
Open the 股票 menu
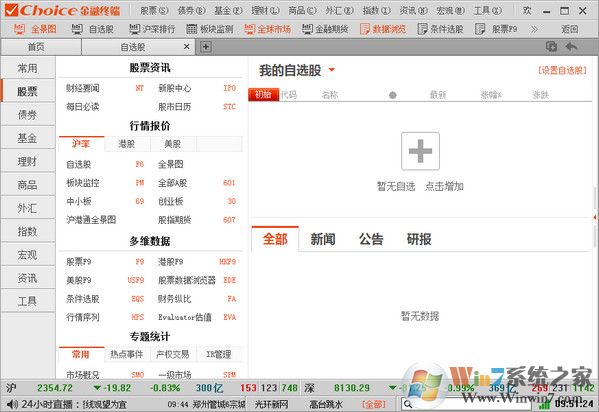click(x=154, y=10)
